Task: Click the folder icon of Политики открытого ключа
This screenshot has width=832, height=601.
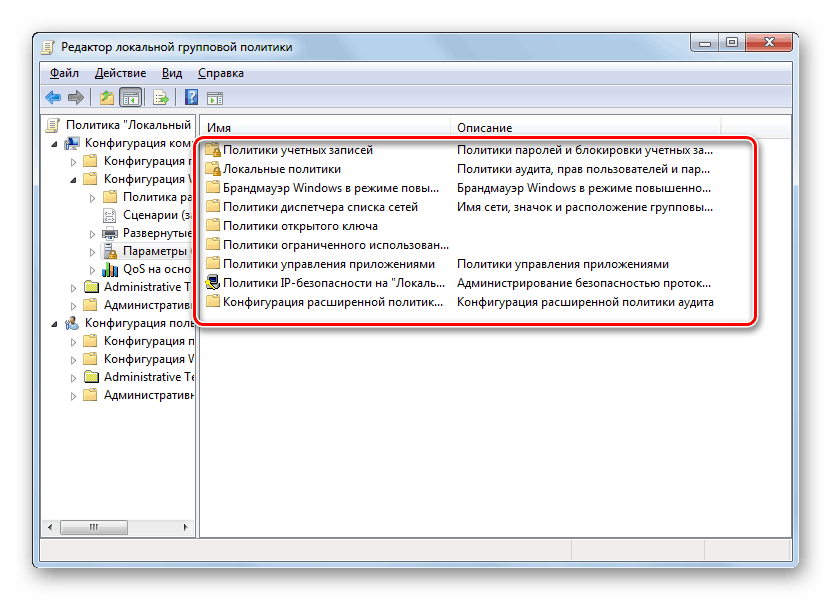Action: coord(213,226)
